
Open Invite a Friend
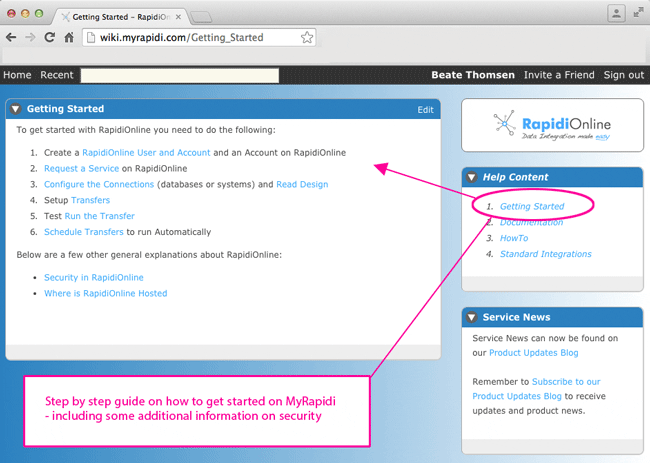[559, 75]
